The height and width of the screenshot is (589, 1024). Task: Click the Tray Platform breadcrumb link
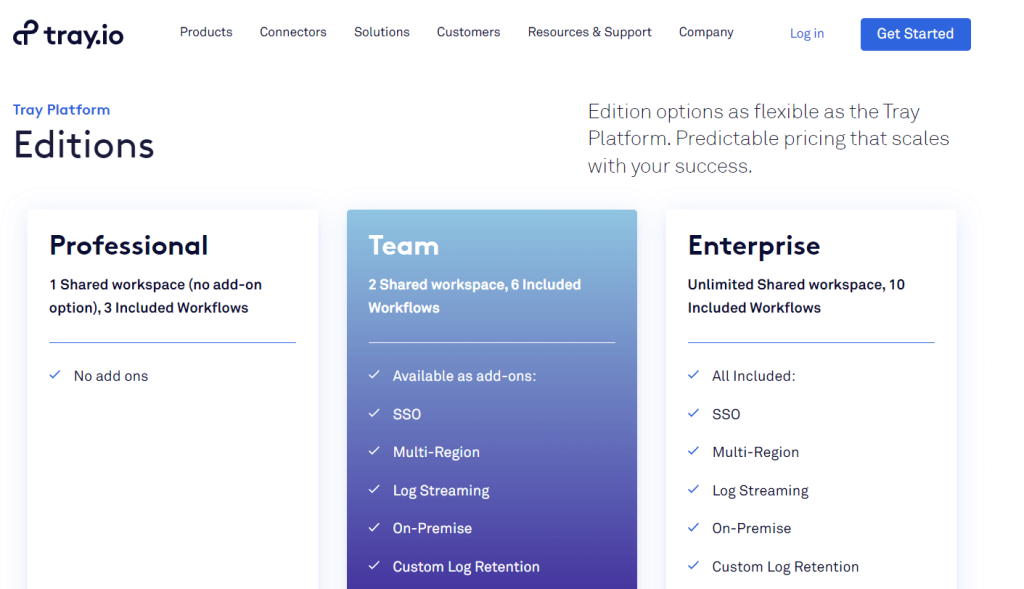pos(61,110)
